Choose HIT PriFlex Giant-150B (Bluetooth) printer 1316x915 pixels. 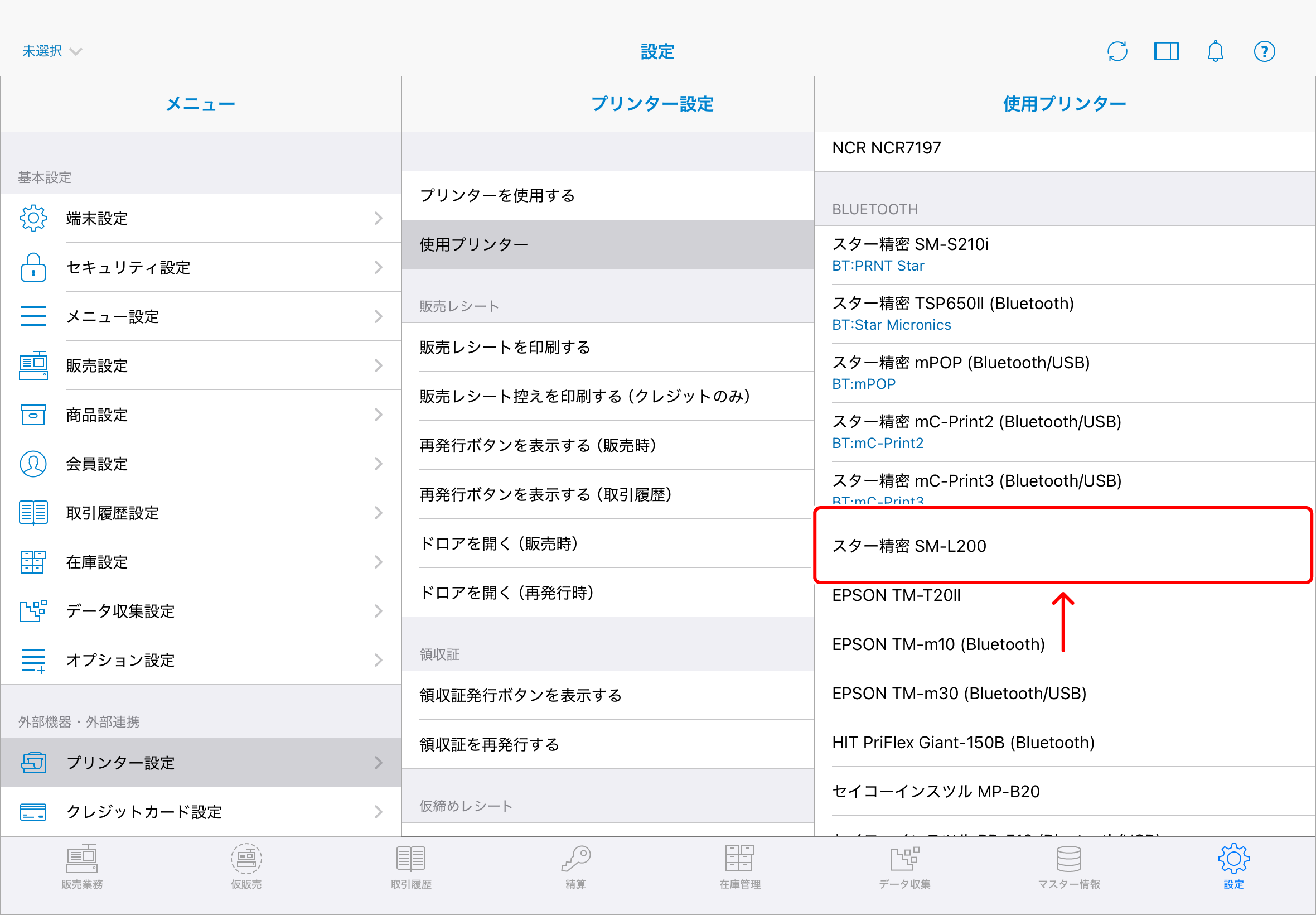[1065, 743]
